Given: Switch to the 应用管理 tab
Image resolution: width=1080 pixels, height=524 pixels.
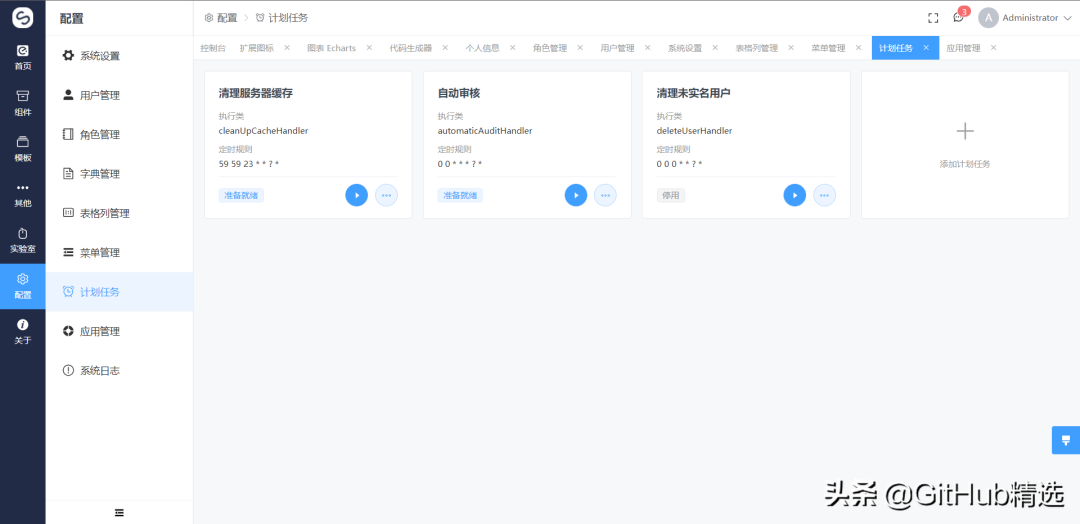Looking at the screenshot, I should (963, 48).
